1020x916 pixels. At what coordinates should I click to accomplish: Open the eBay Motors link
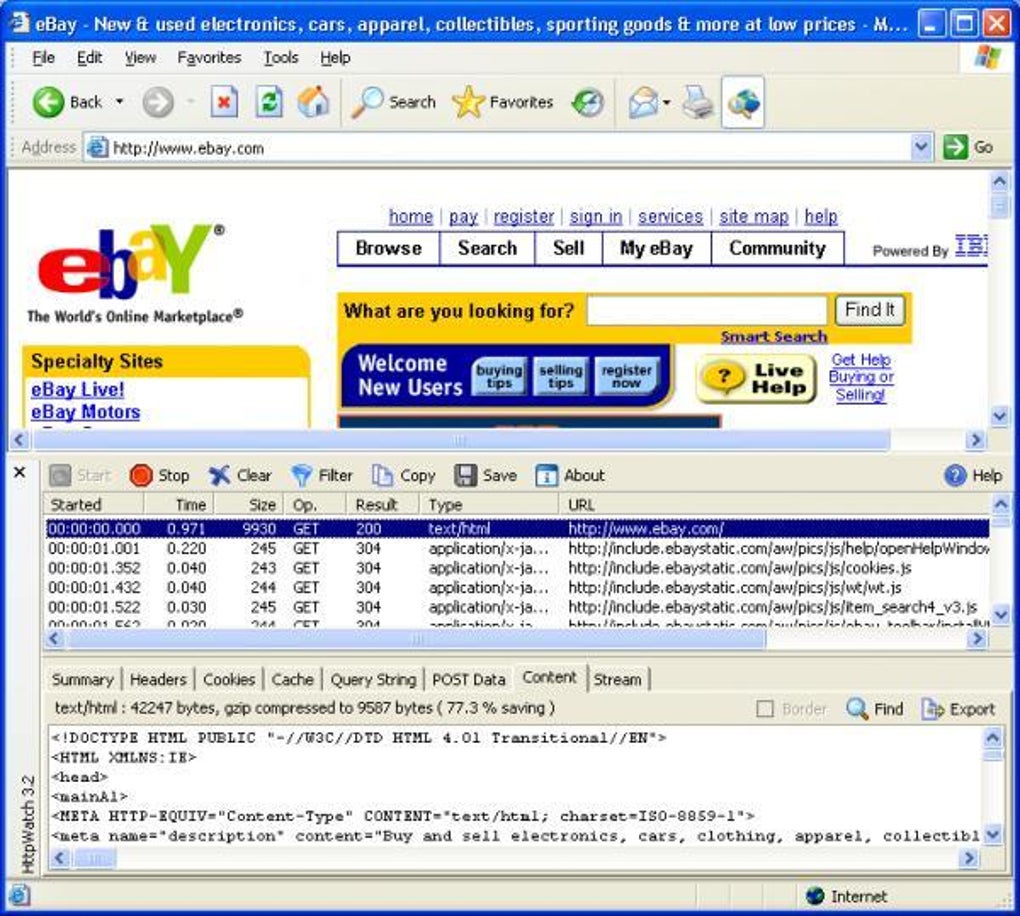(x=85, y=412)
